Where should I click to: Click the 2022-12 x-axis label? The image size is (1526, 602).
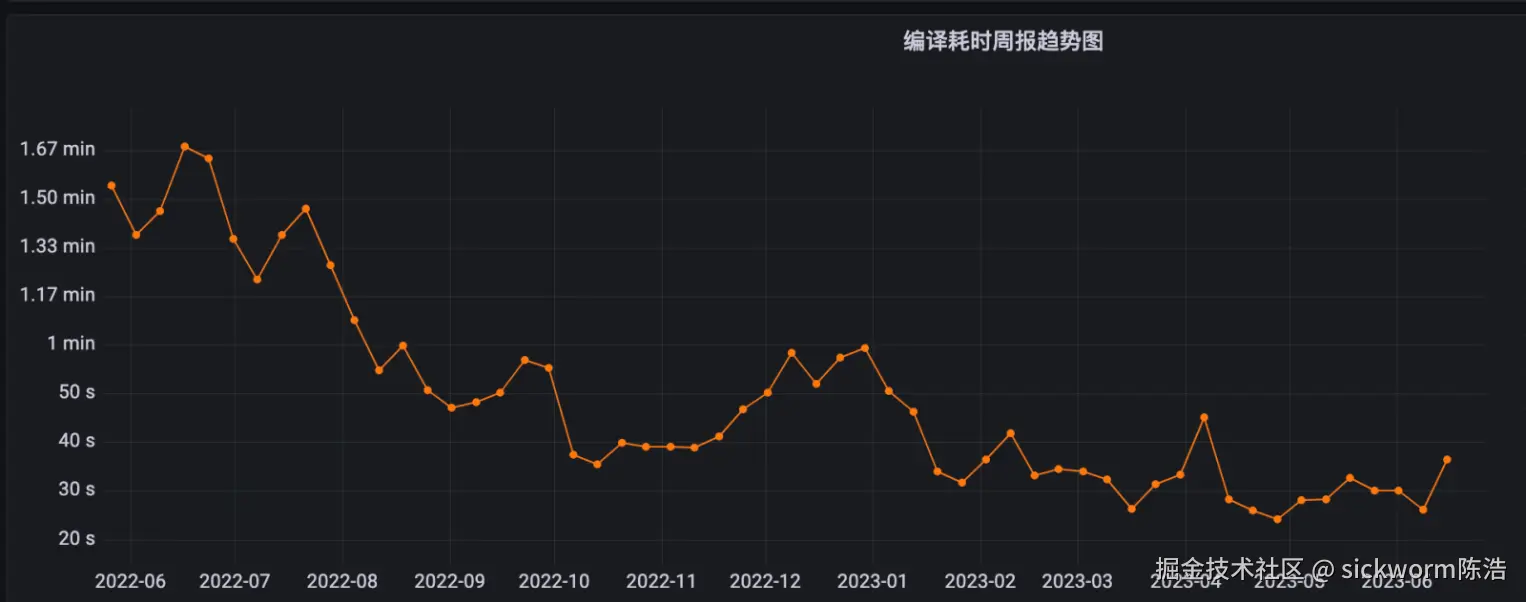pyautogui.click(x=765, y=581)
